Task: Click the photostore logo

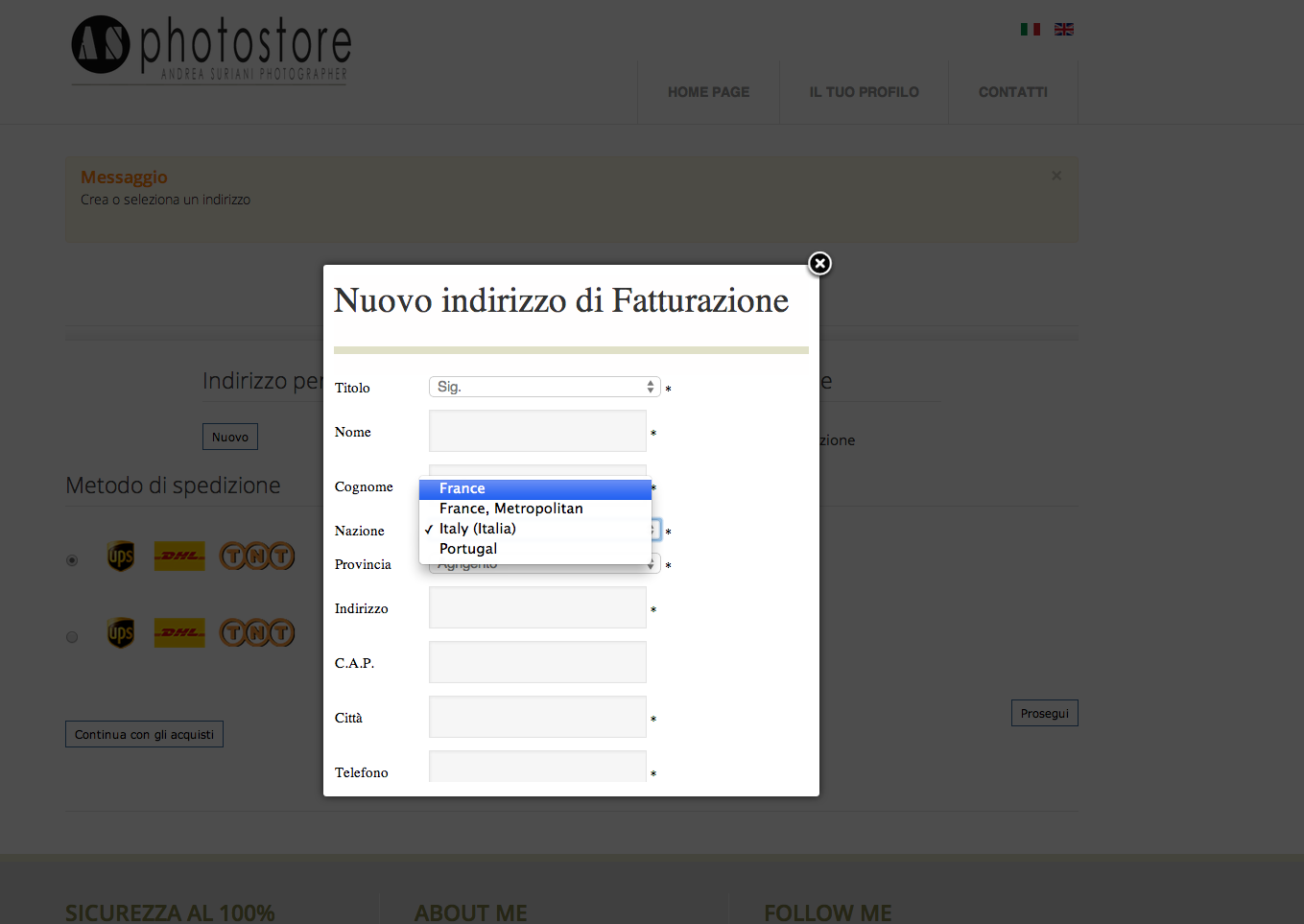Action: coord(211,49)
